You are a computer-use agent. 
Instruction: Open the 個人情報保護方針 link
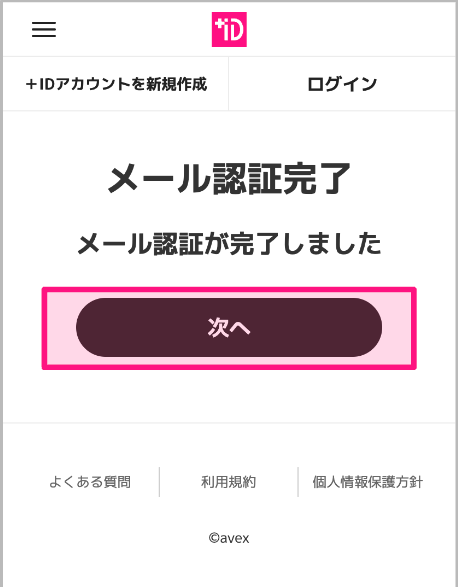(367, 482)
